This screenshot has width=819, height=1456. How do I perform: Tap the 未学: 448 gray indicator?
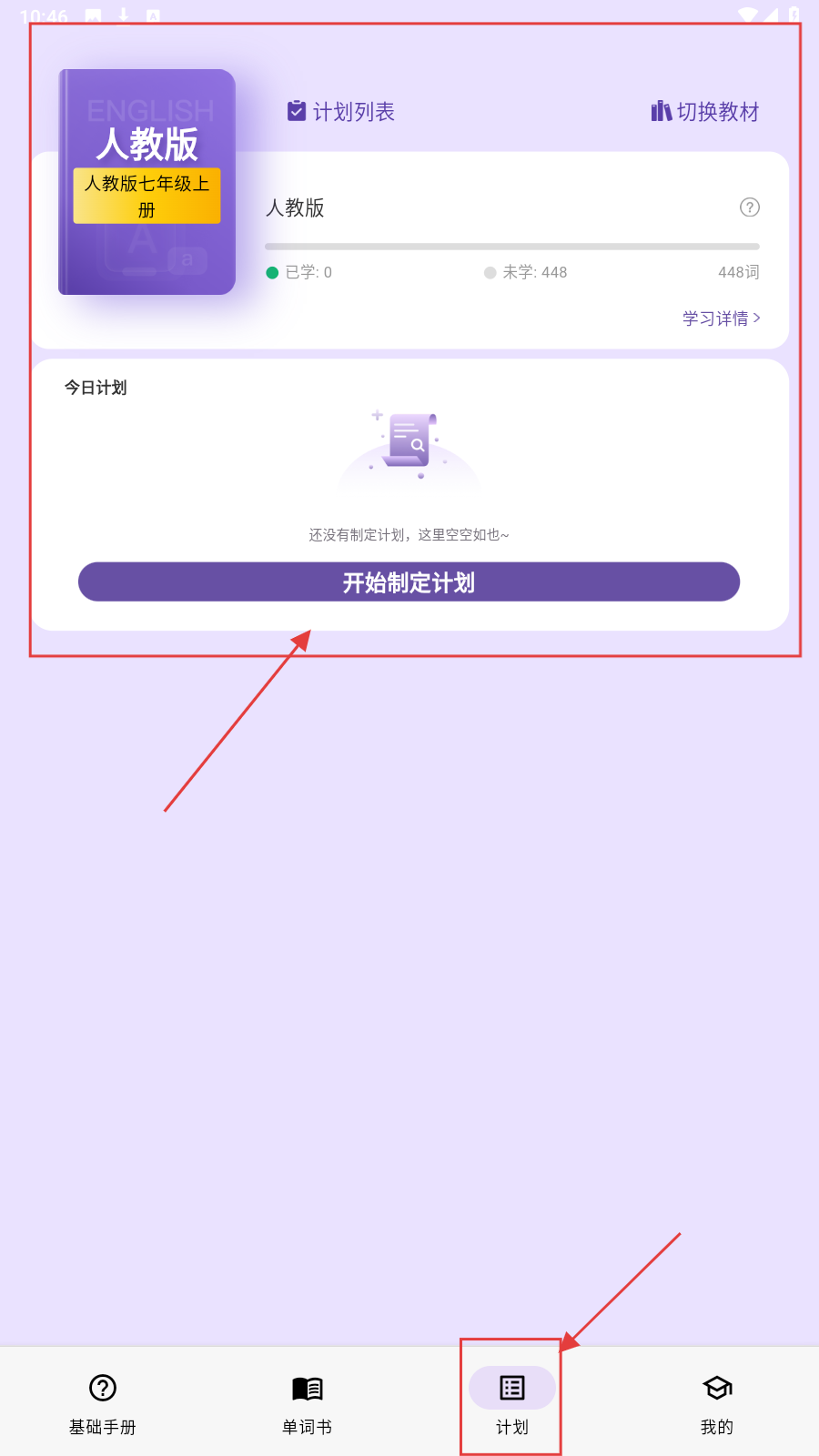point(525,272)
